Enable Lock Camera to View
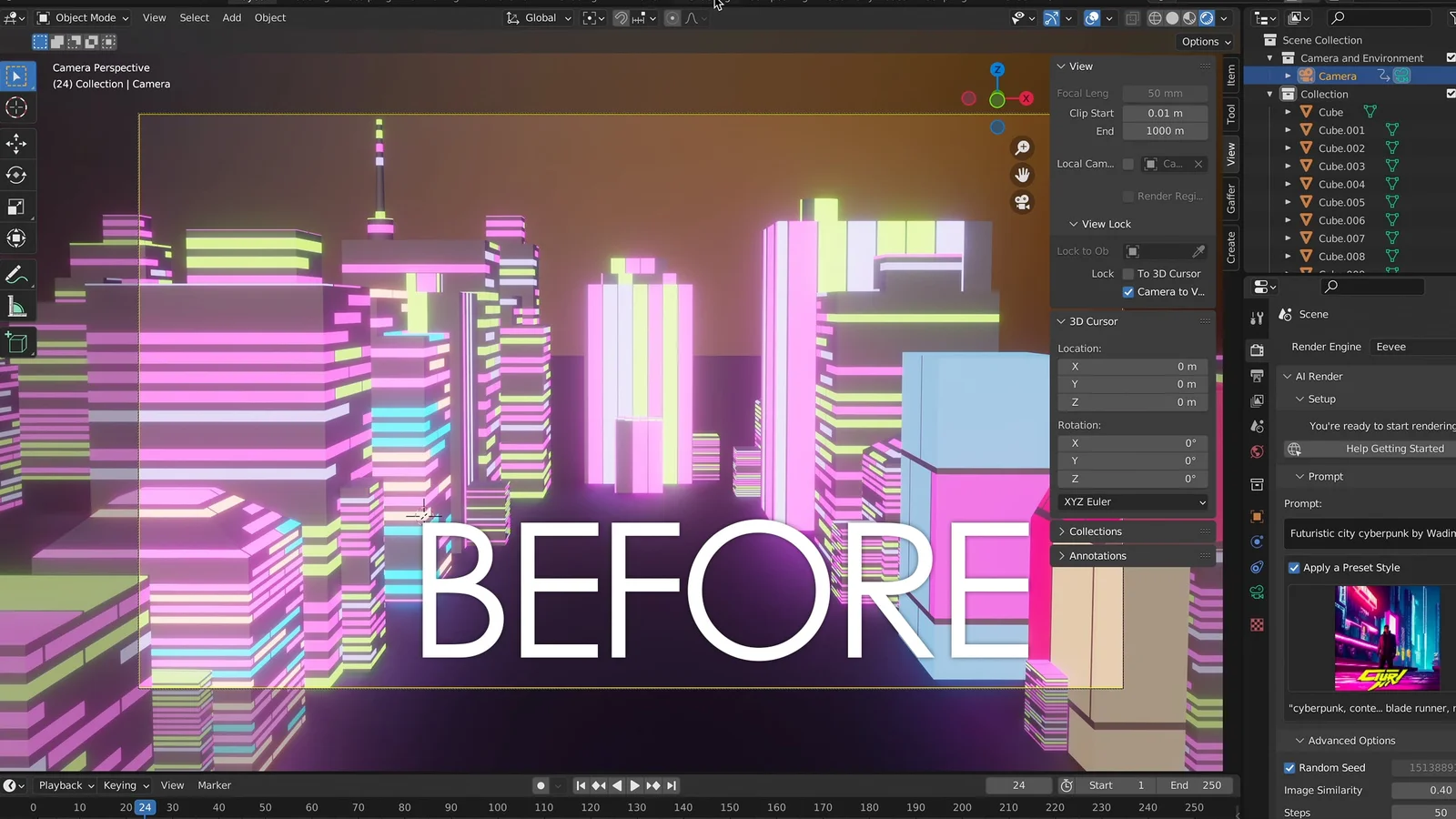Image resolution: width=1456 pixels, height=819 pixels. point(1129,291)
